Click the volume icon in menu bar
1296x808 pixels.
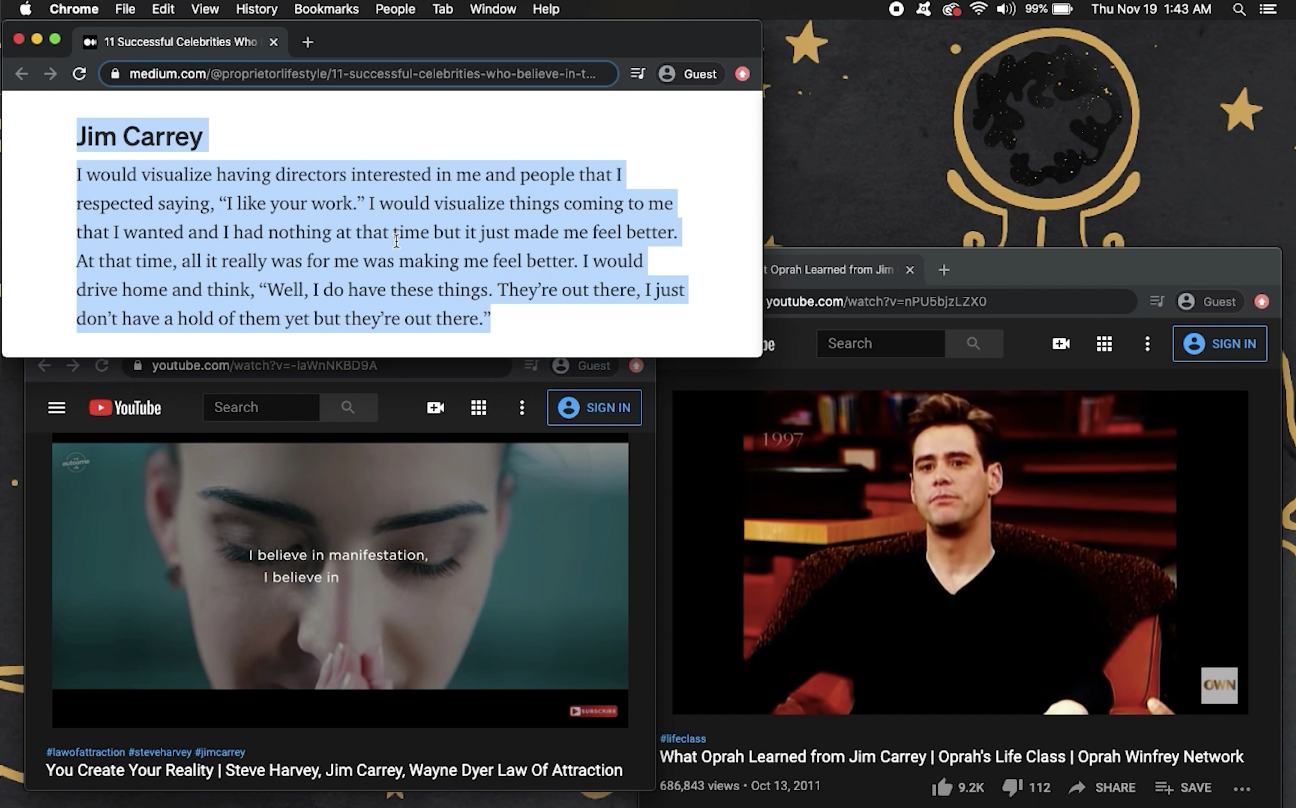[x=1005, y=9]
